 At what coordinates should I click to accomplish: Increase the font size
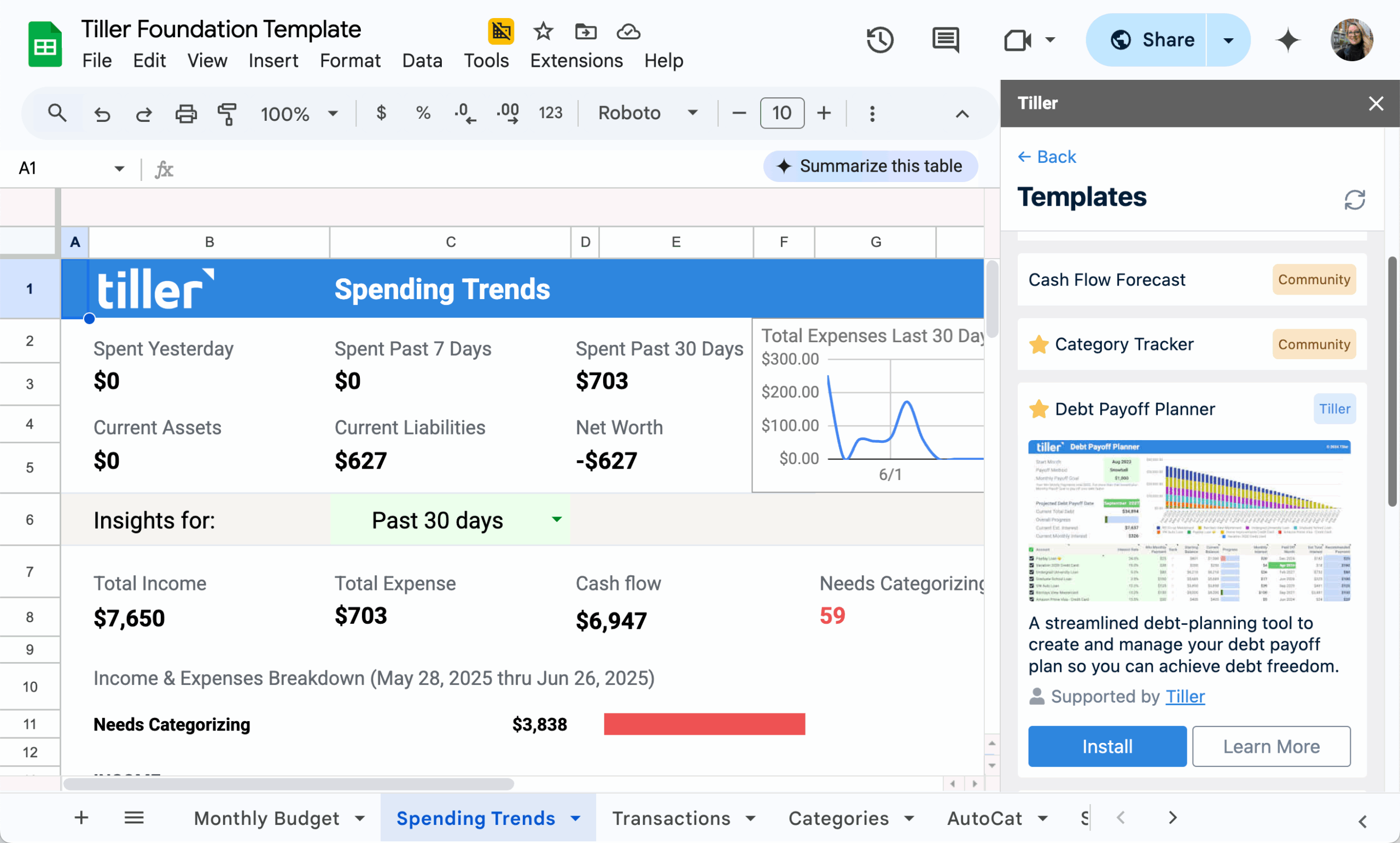coord(824,113)
